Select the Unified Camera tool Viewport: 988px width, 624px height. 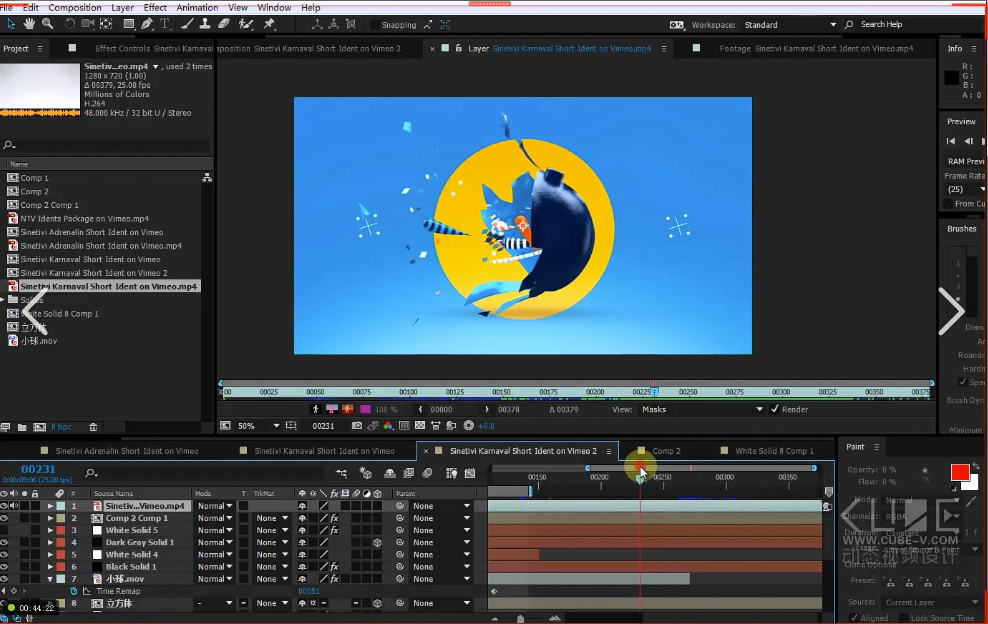coord(88,24)
